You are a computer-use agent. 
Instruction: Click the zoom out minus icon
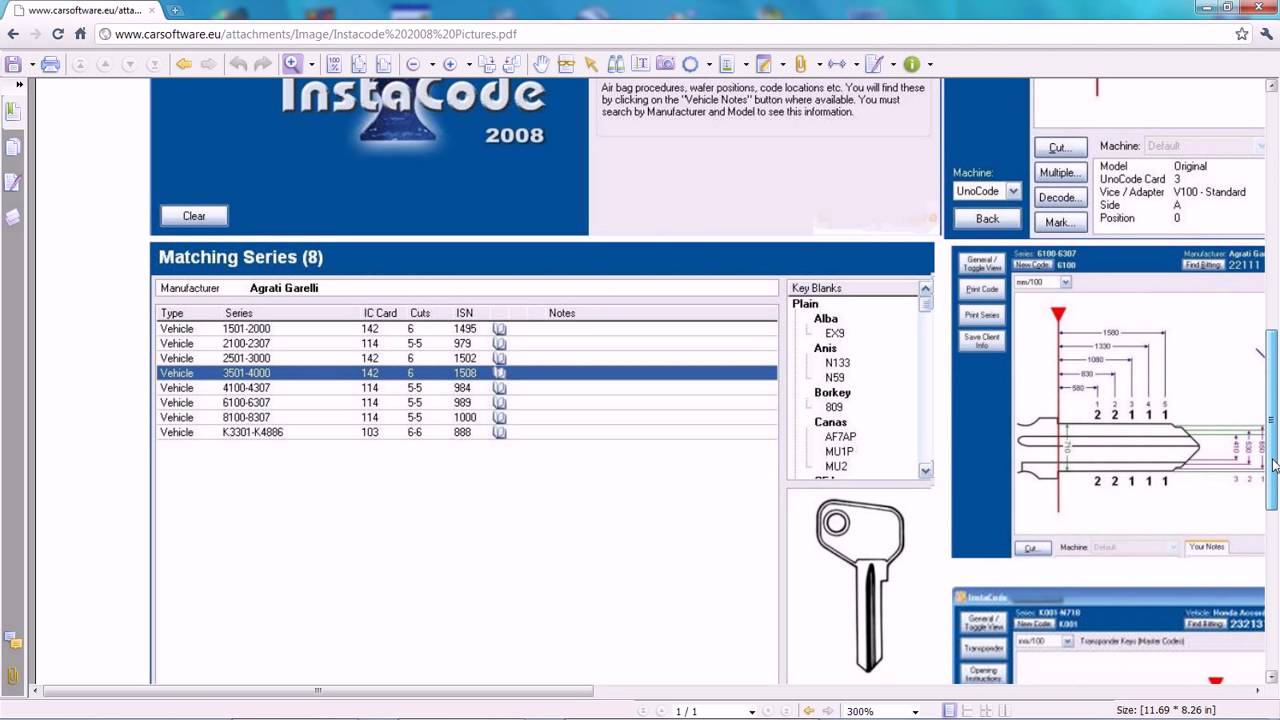click(x=413, y=64)
